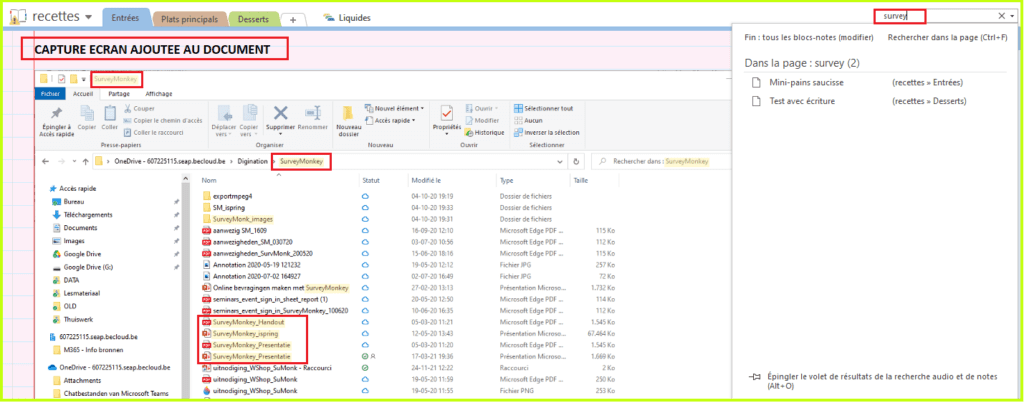Image resolution: width=1024 pixels, height=403 pixels.
Task: Select Google Drive (G:) in the navigation pane
Action: click(88, 267)
